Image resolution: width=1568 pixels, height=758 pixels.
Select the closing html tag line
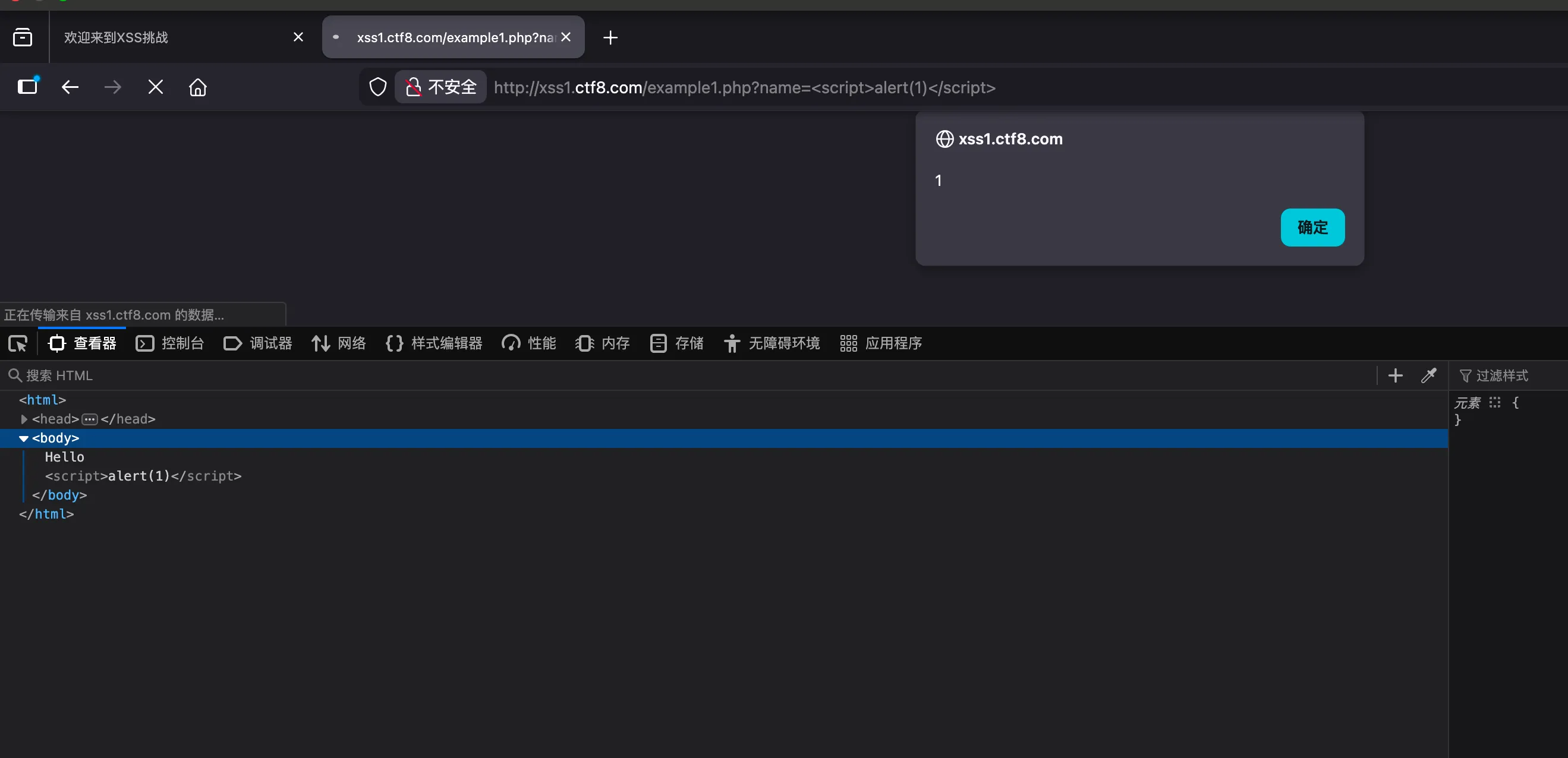coord(46,514)
